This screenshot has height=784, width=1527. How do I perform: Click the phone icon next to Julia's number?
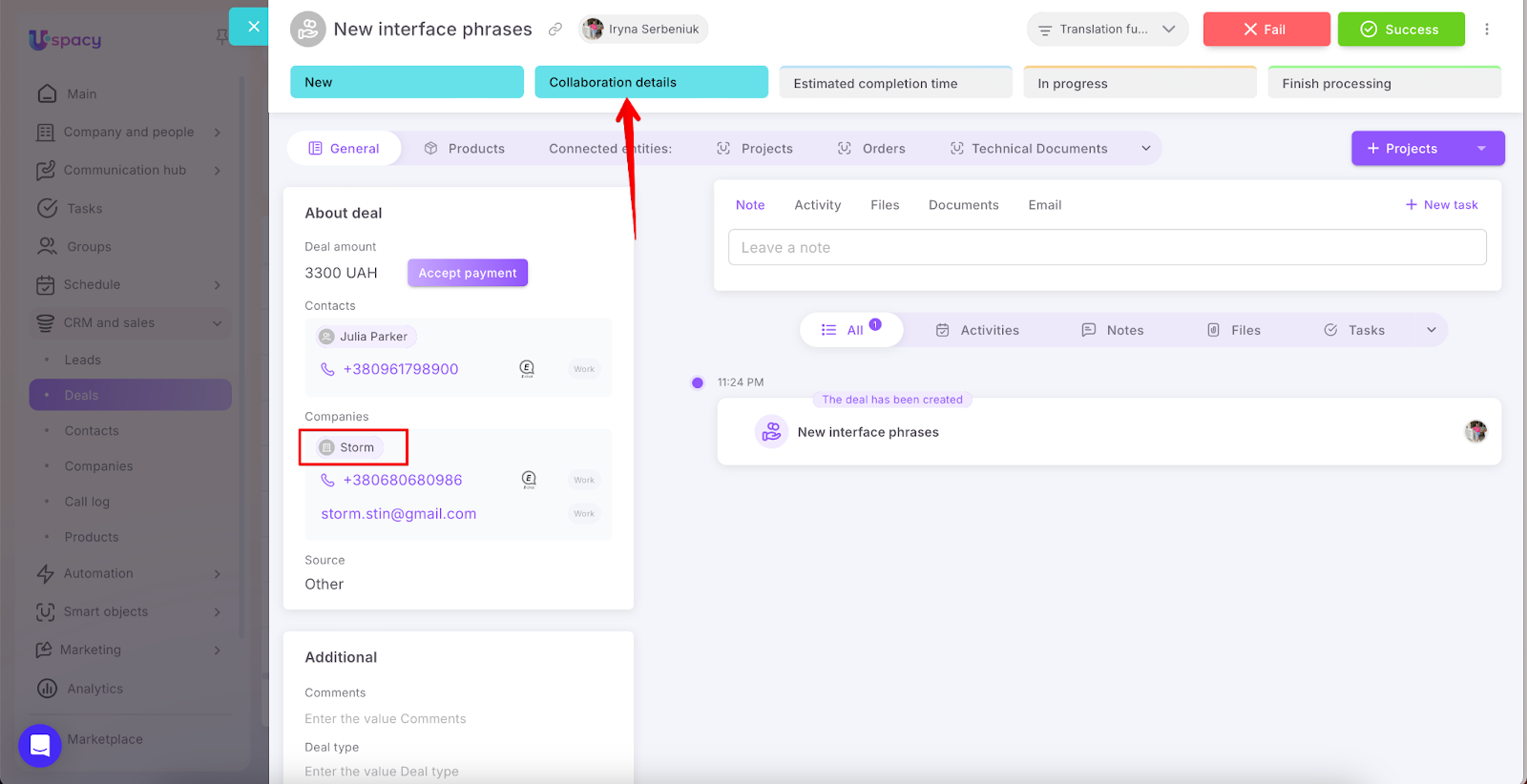[327, 369]
